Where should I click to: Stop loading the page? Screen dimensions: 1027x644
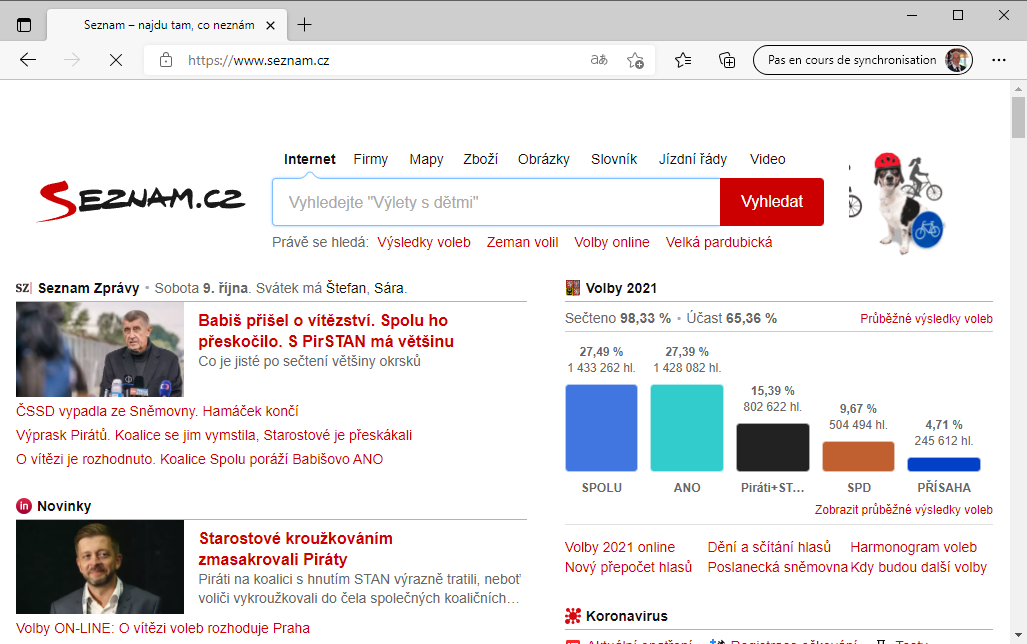point(116,60)
